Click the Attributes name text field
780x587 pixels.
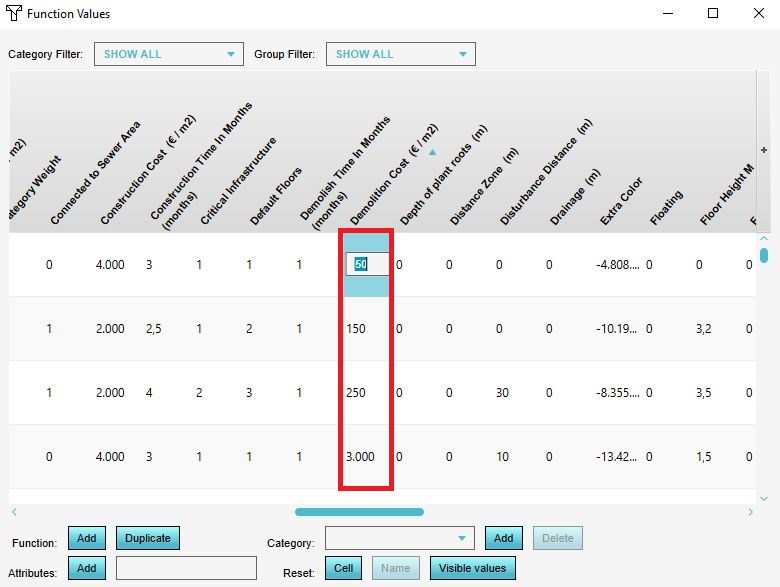pyautogui.click(x=186, y=569)
